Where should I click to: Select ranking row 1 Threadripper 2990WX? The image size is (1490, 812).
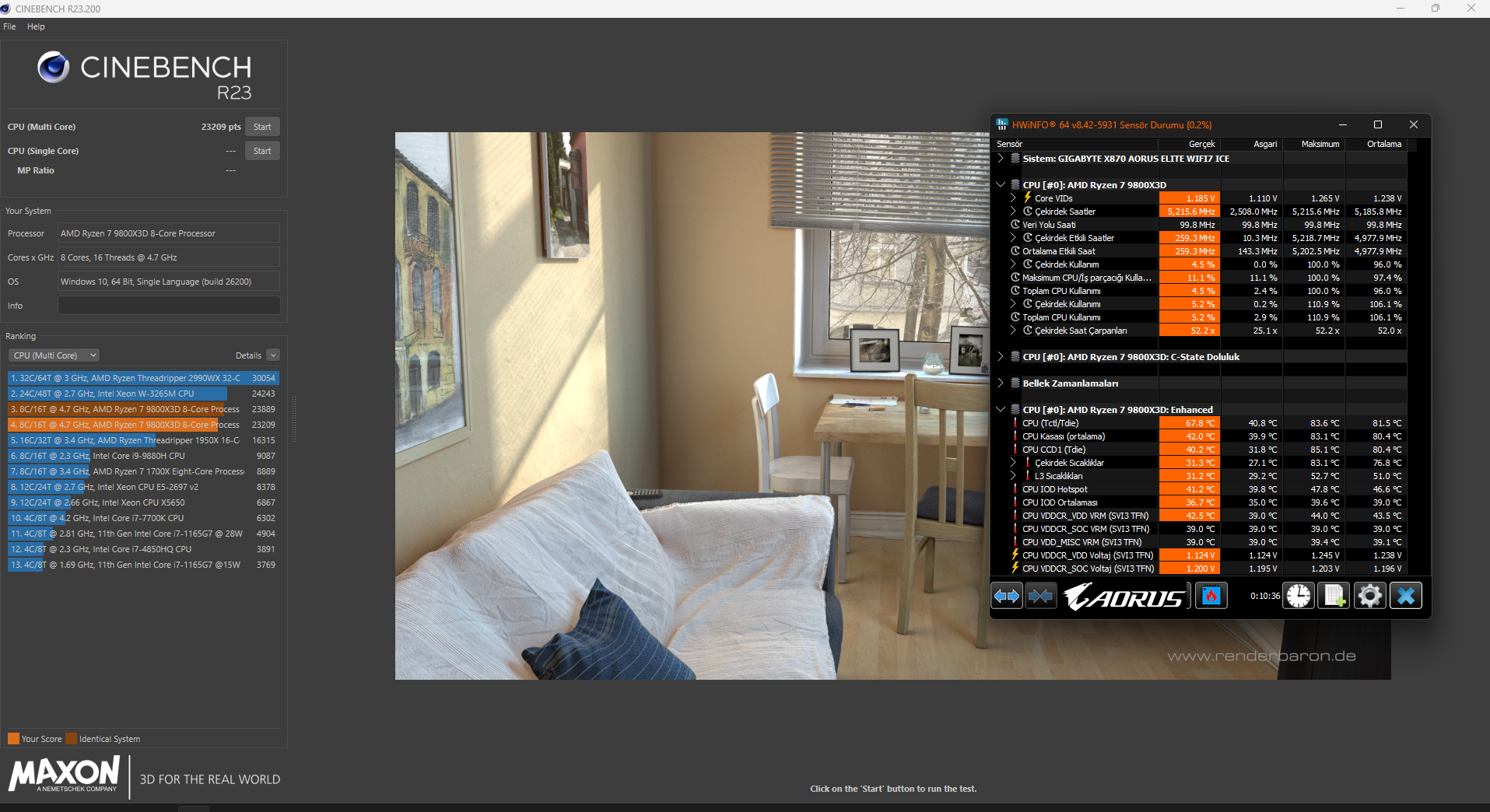[x=143, y=378]
